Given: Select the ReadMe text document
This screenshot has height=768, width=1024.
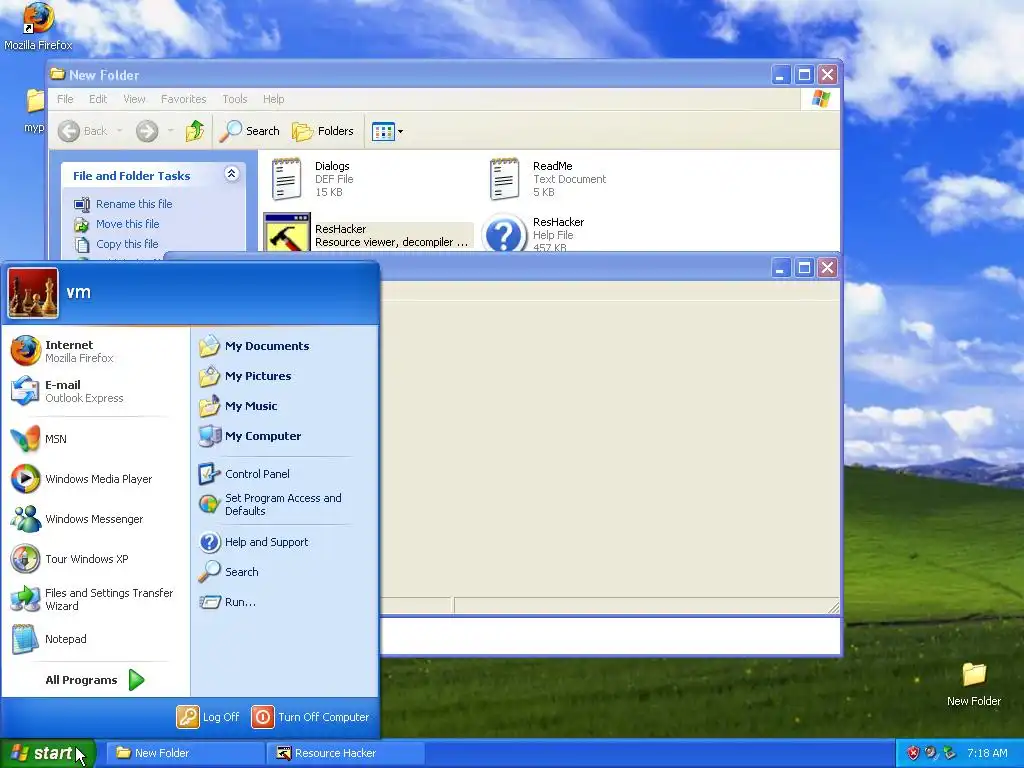Looking at the screenshot, I should tap(547, 179).
